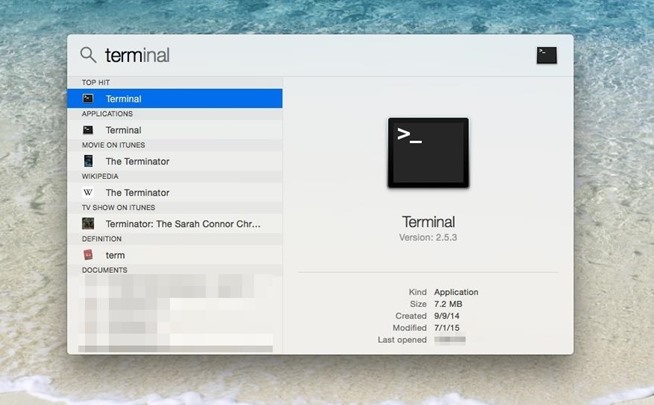Open The Terminator title under Movie on iTunes
The width and height of the screenshot is (654, 405).
tap(138, 161)
